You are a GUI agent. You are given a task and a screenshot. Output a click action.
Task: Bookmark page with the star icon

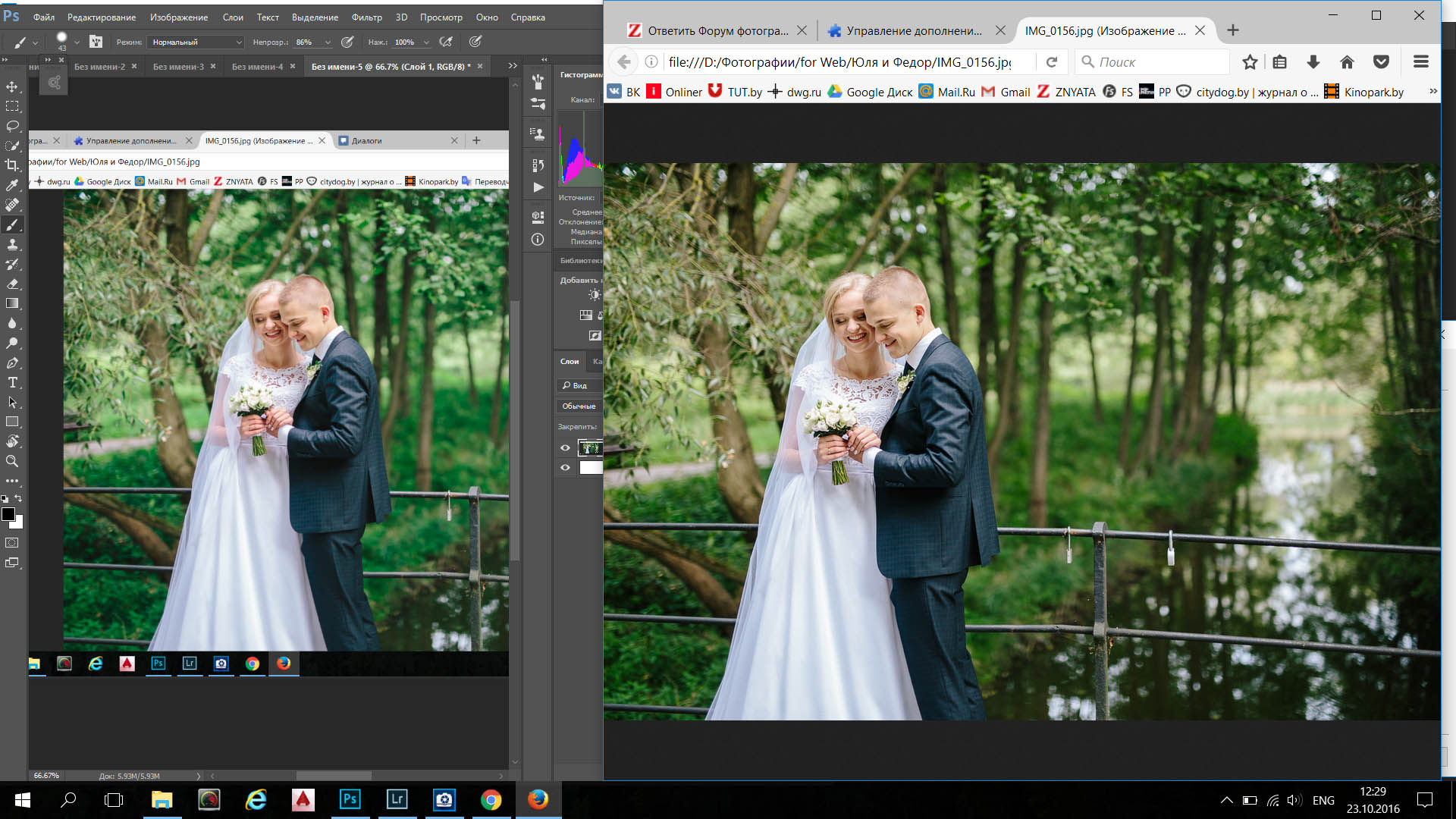[x=1250, y=62]
